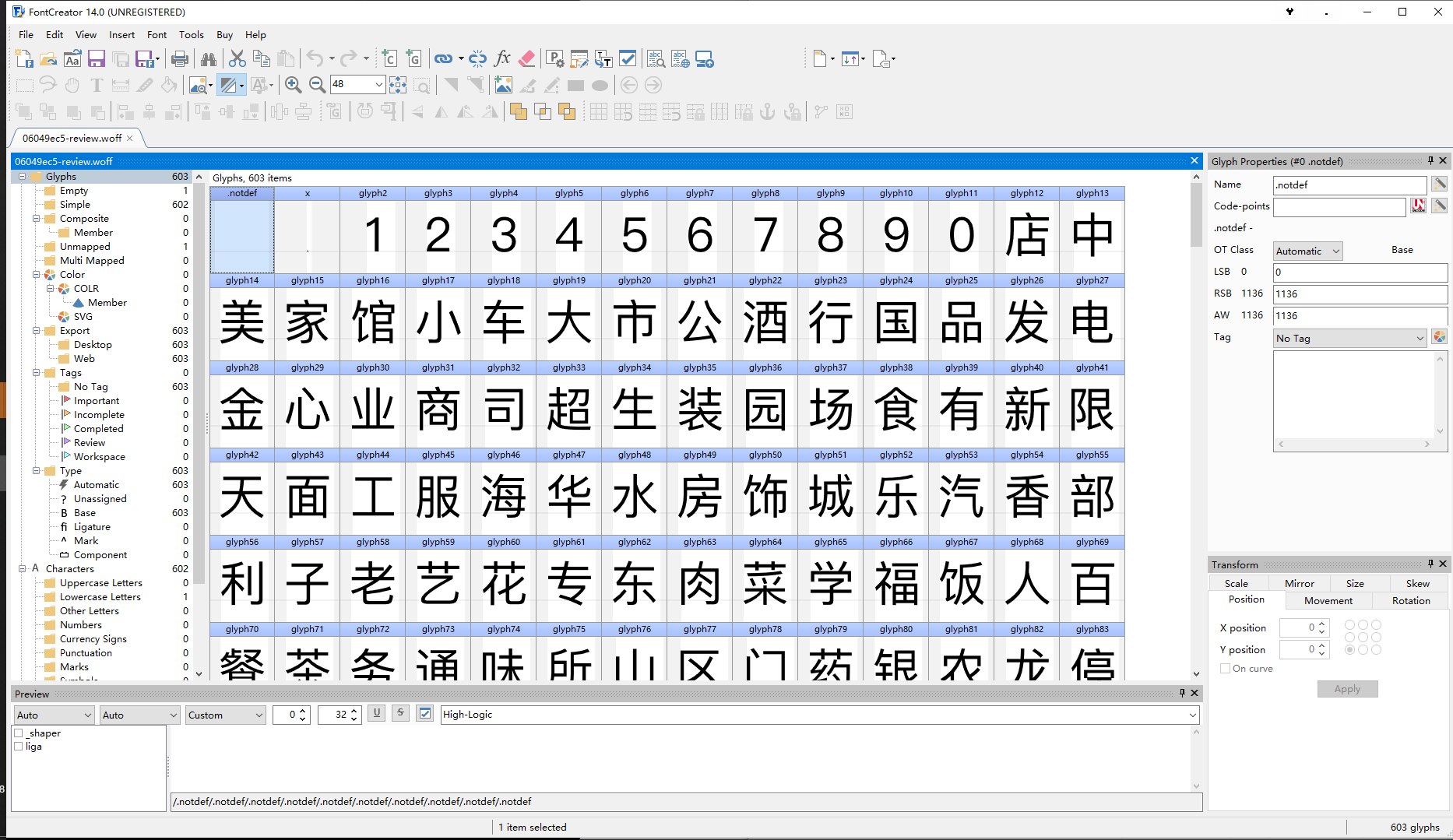Collapse the Tags tree node
The width and height of the screenshot is (1453, 840).
pos(37,373)
